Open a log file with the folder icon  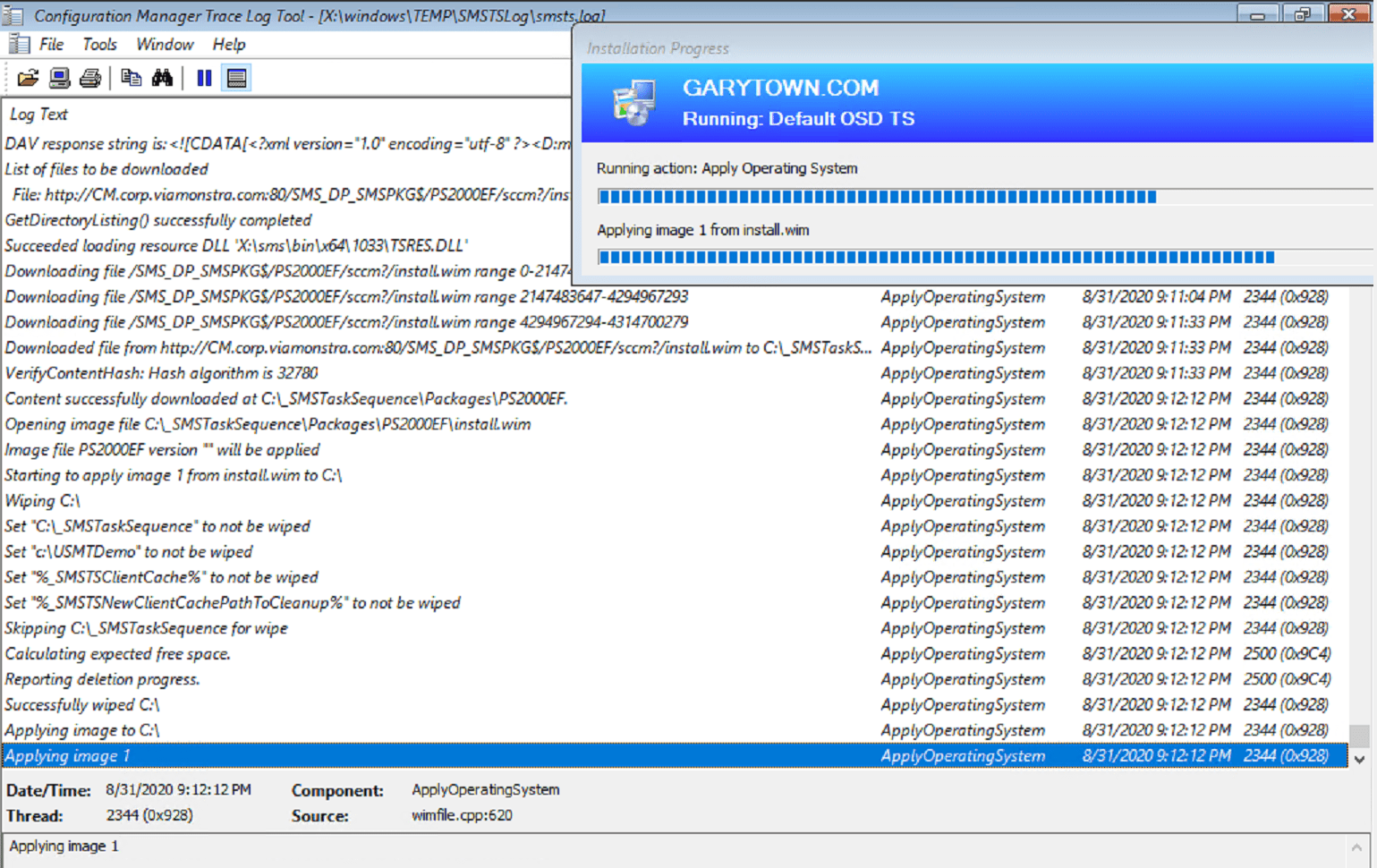tap(27, 78)
